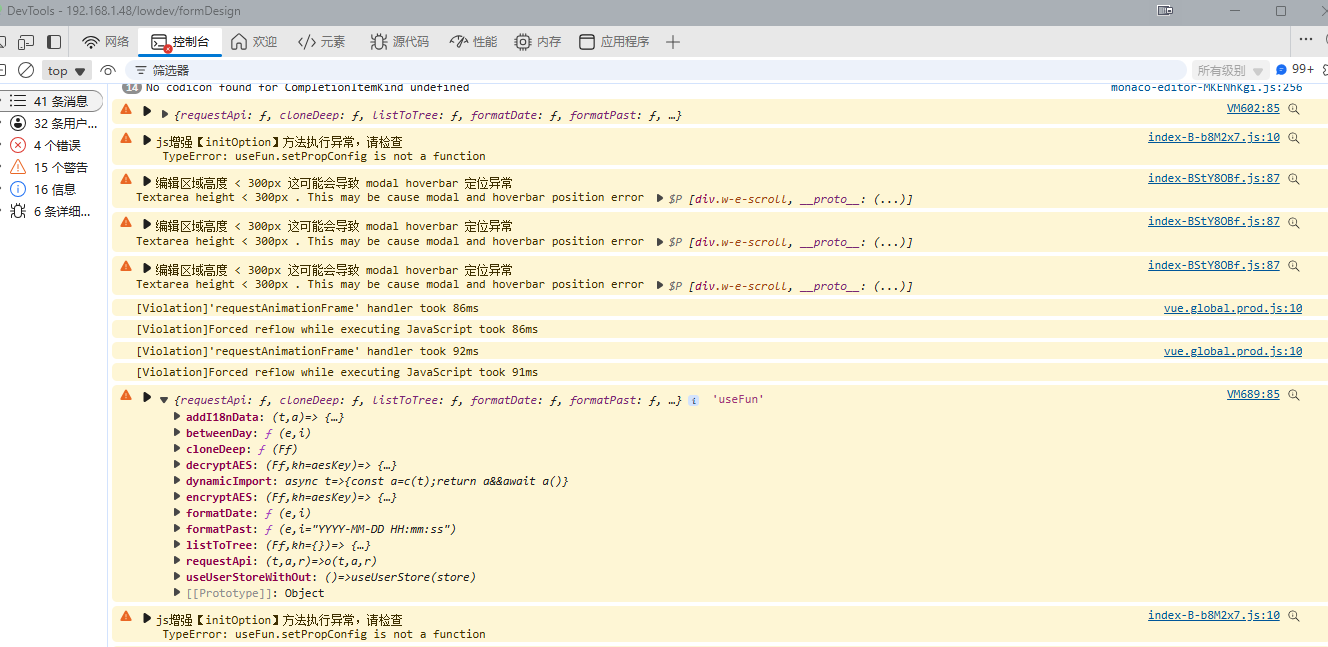Filter by 15 个警告 in sidebar
The image size is (1328, 647).
pyautogui.click(x=52, y=167)
